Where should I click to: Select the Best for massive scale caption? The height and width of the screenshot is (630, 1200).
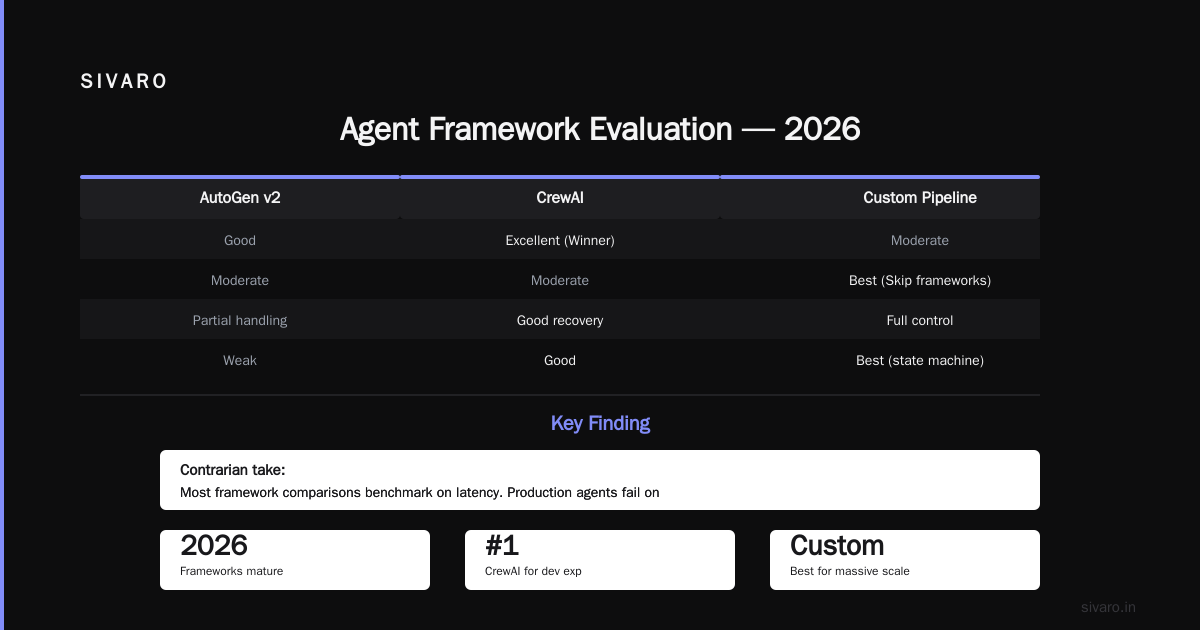(850, 571)
